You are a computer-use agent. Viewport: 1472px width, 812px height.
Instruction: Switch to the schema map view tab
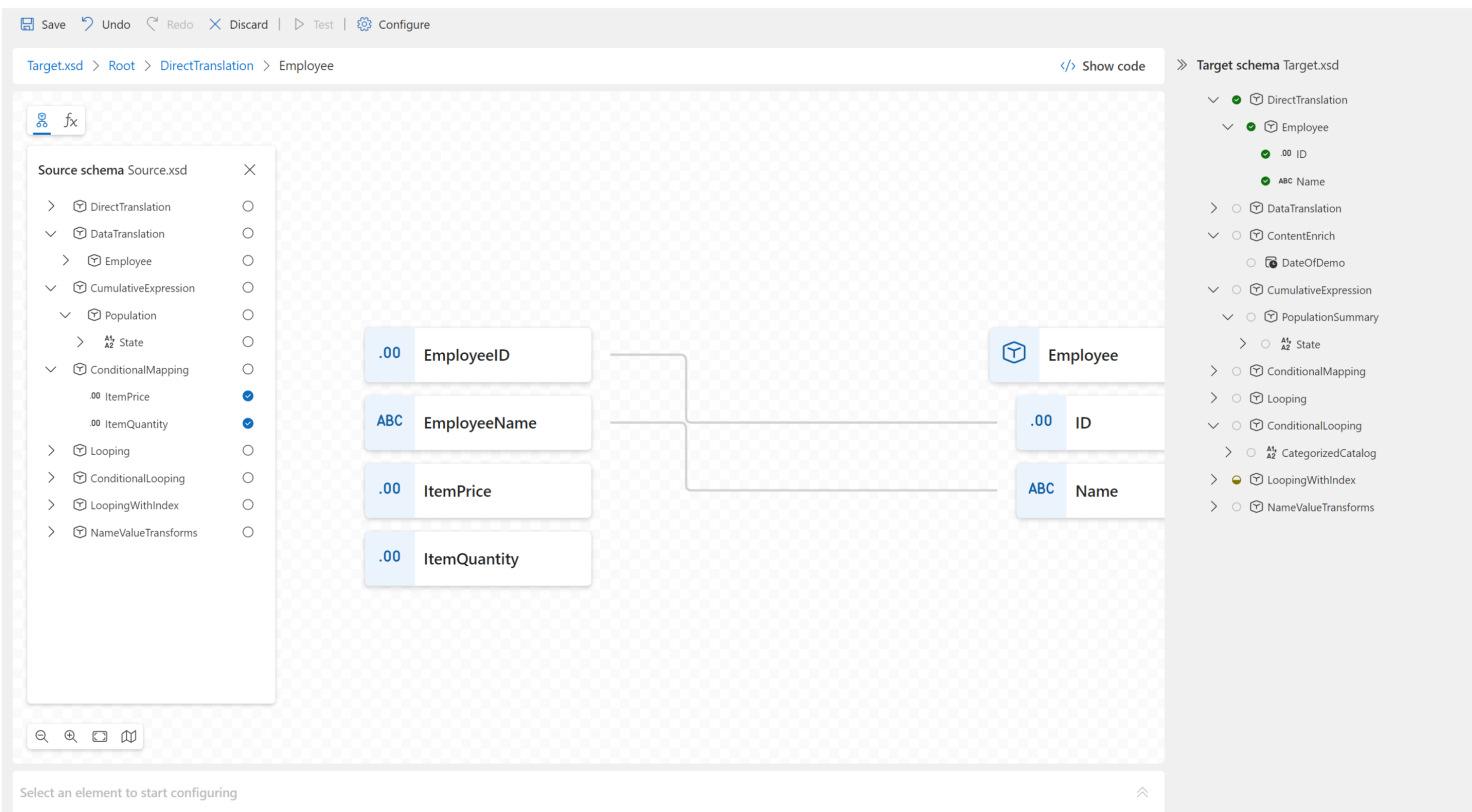pos(41,121)
